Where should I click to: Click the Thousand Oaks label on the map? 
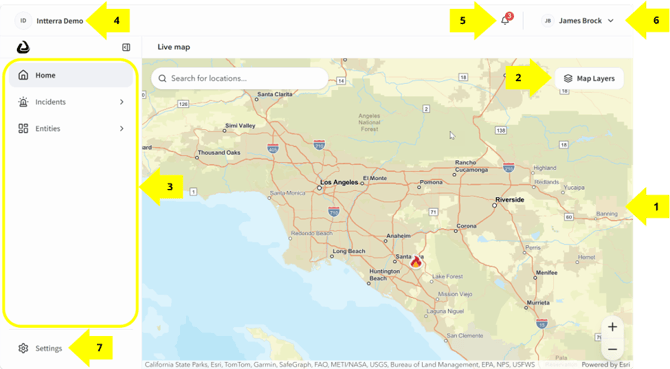coord(219,152)
